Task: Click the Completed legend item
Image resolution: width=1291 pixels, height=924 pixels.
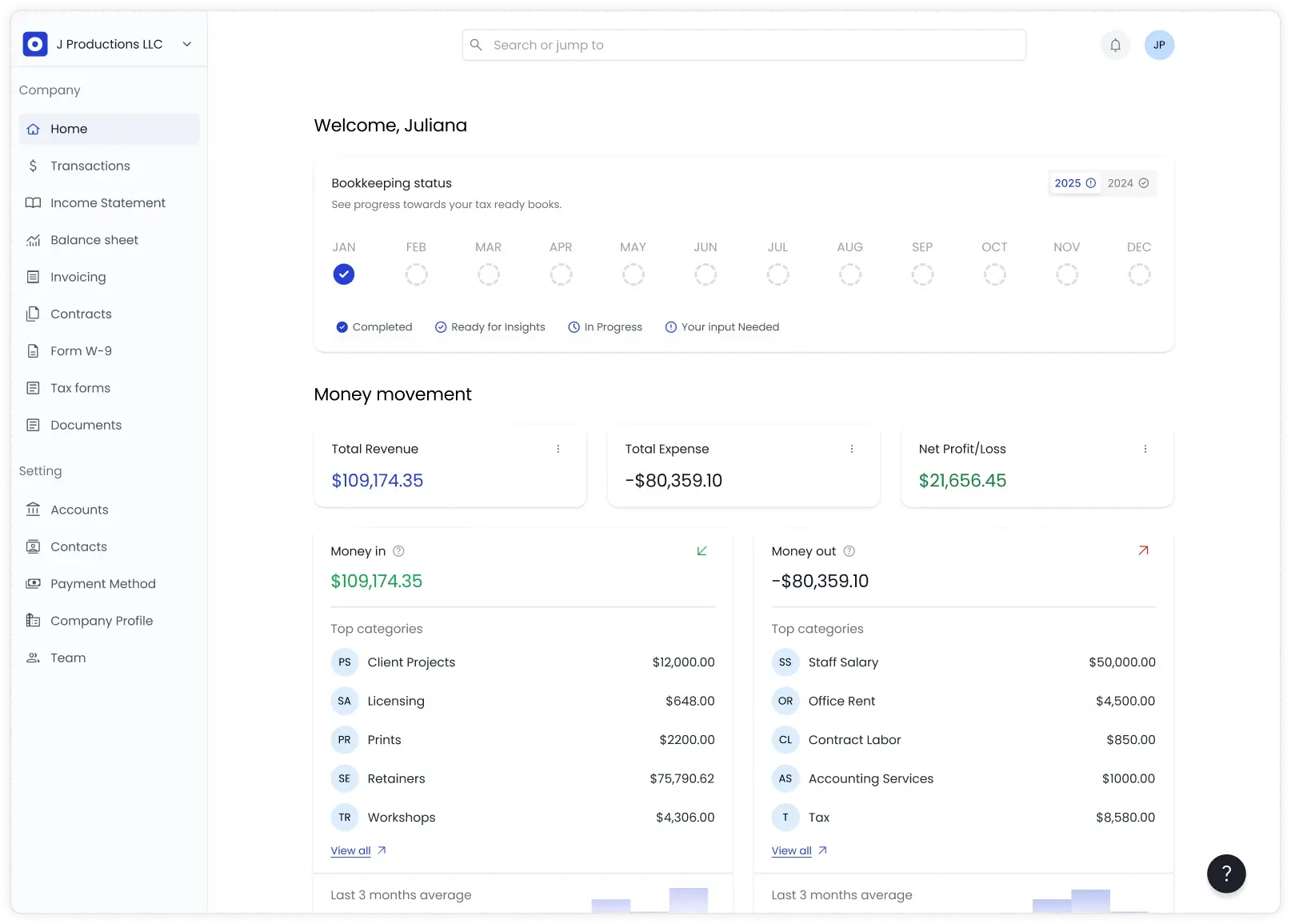Action: [x=374, y=327]
